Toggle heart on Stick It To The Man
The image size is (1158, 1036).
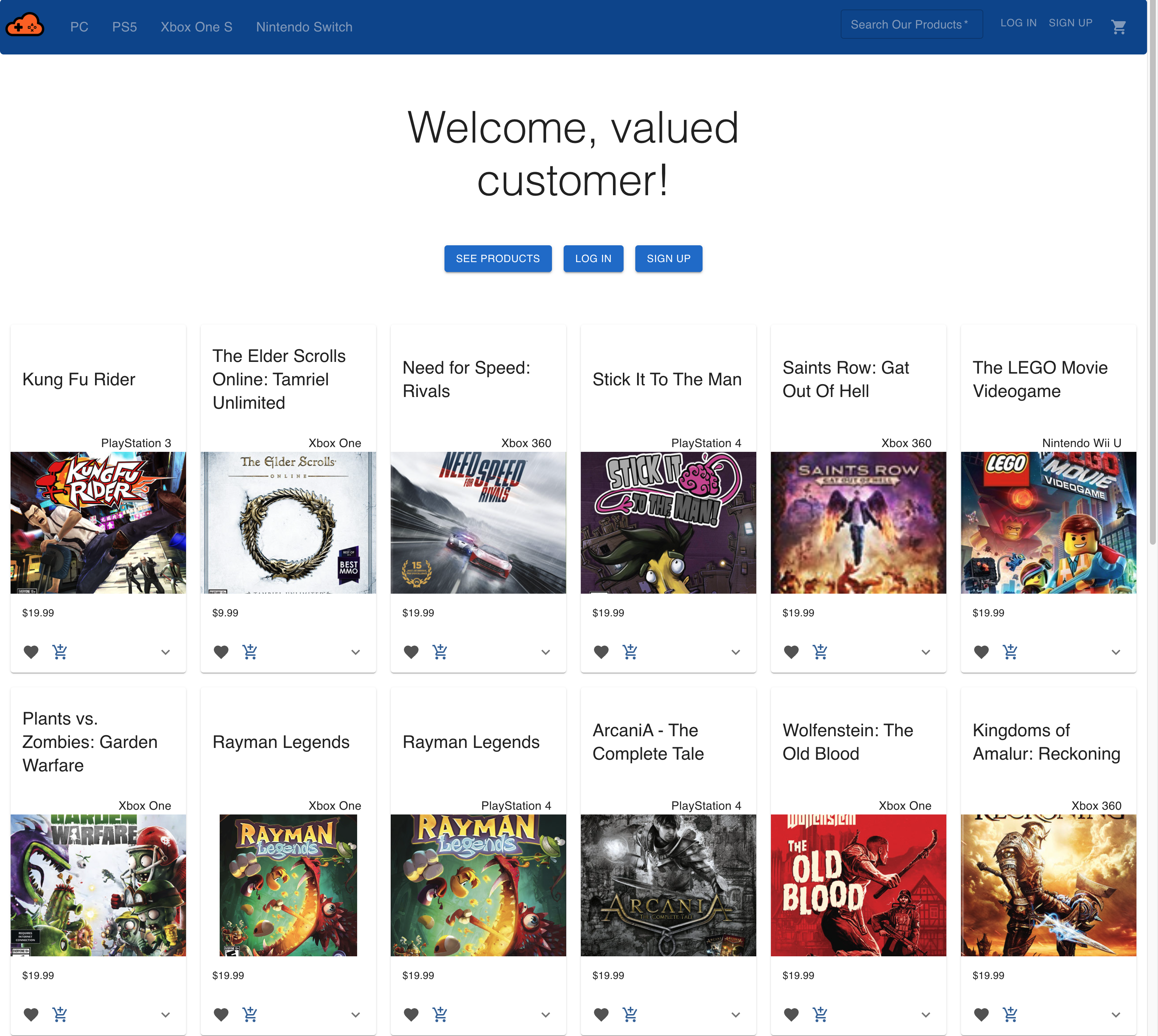tap(601, 652)
